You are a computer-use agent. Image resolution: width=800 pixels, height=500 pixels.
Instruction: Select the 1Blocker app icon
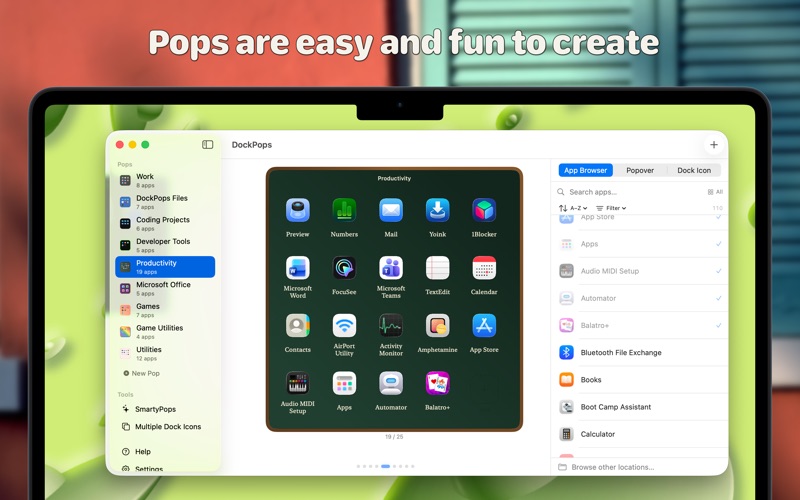[x=484, y=210]
